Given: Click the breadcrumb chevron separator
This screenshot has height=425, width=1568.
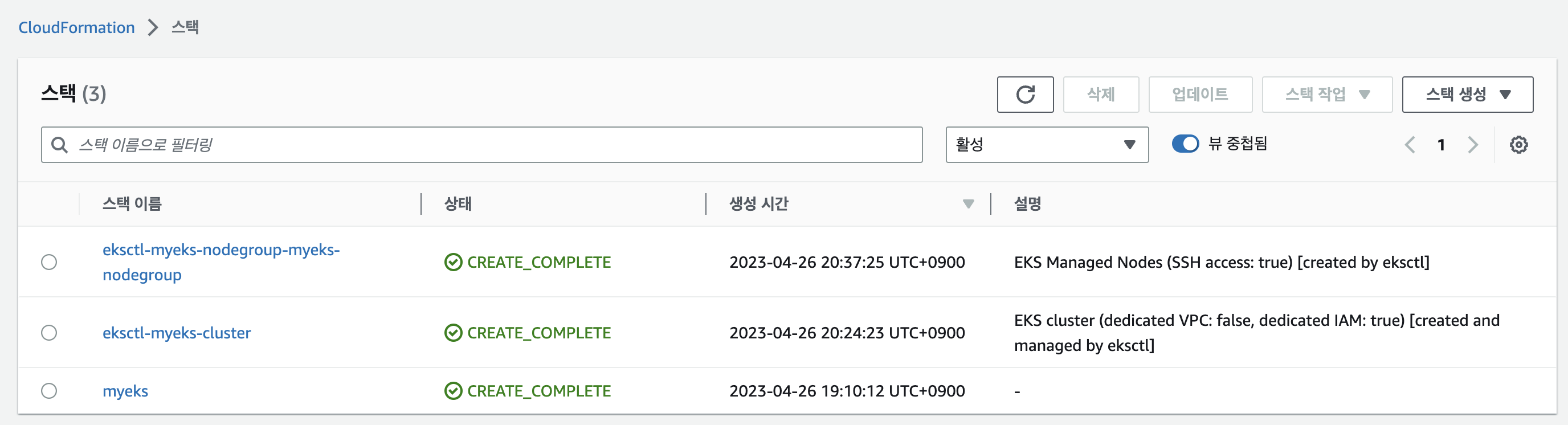Looking at the screenshot, I should [x=153, y=27].
